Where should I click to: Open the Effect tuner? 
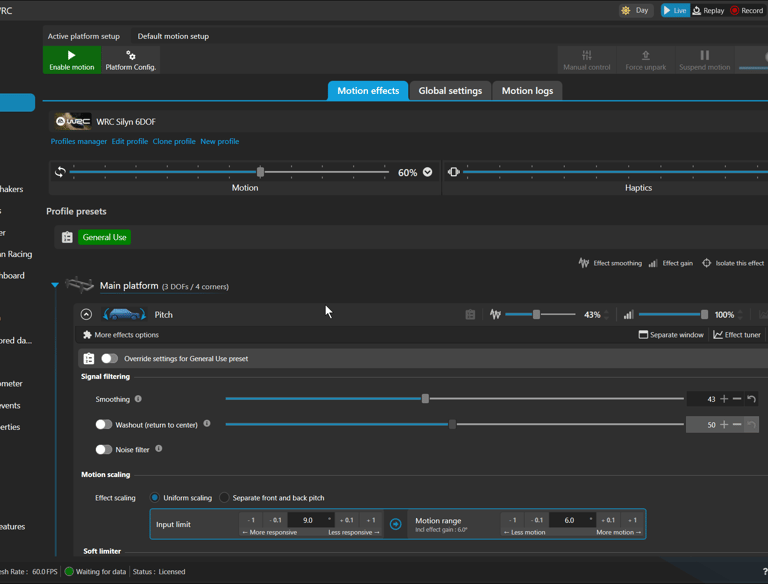tap(737, 335)
